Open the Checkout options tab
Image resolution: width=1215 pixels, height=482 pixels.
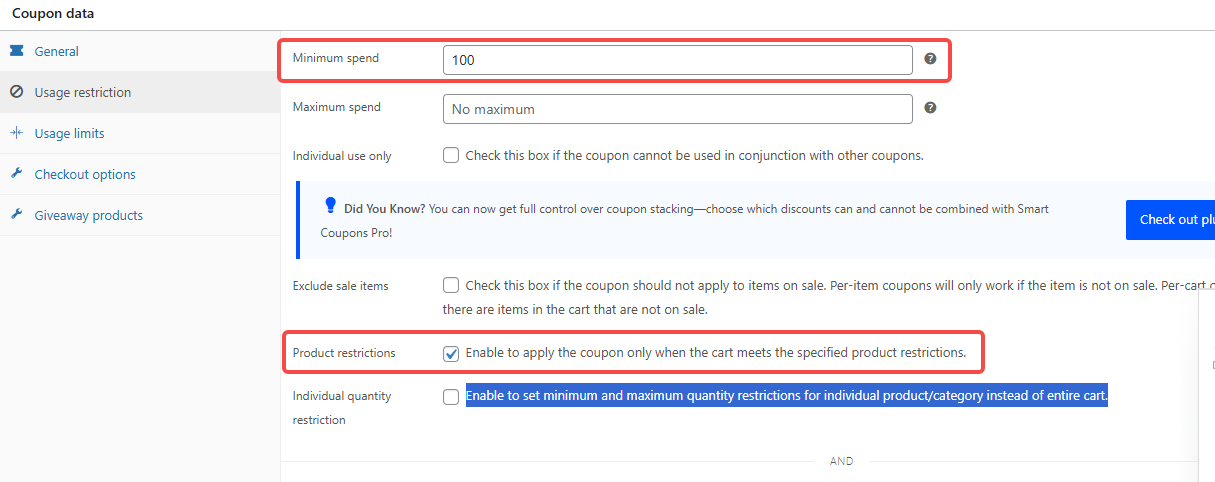coord(85,174)
